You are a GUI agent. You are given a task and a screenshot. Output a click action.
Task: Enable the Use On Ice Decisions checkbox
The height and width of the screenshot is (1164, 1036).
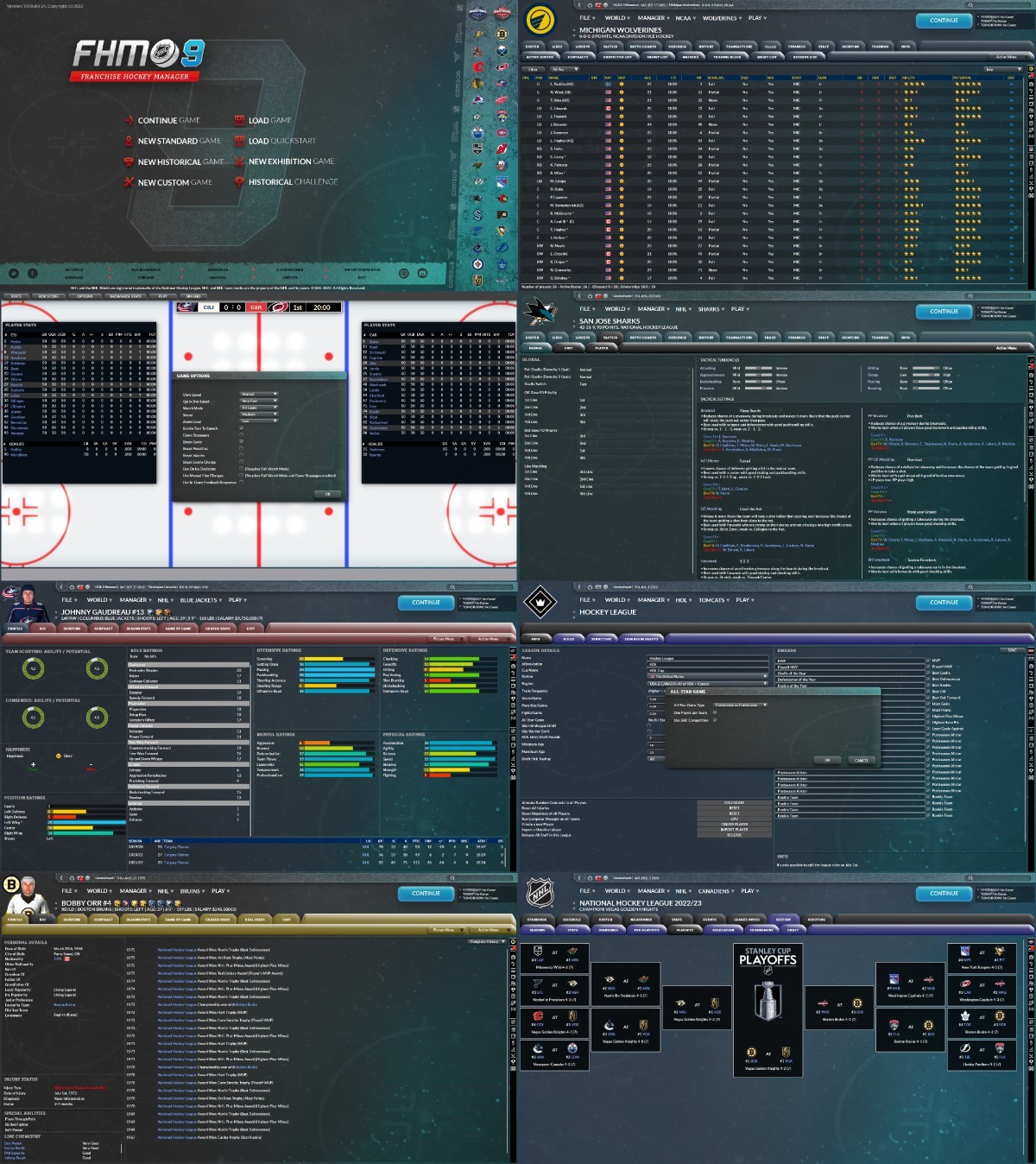(242, 469)
